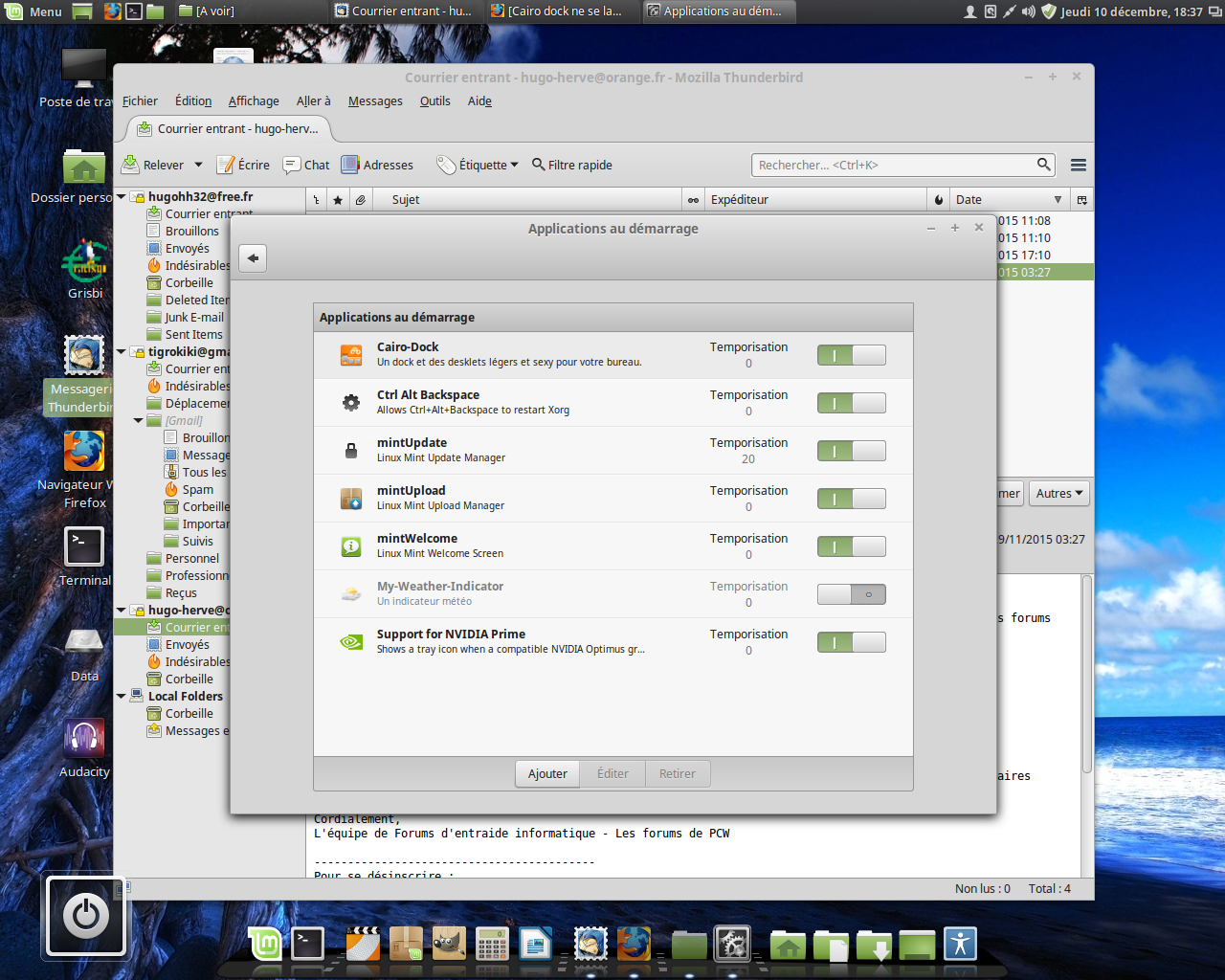Click the message pane vertical scrollbar
Image resolution: width=1225 pixels, height=980 pixels.
(1087, 674)
